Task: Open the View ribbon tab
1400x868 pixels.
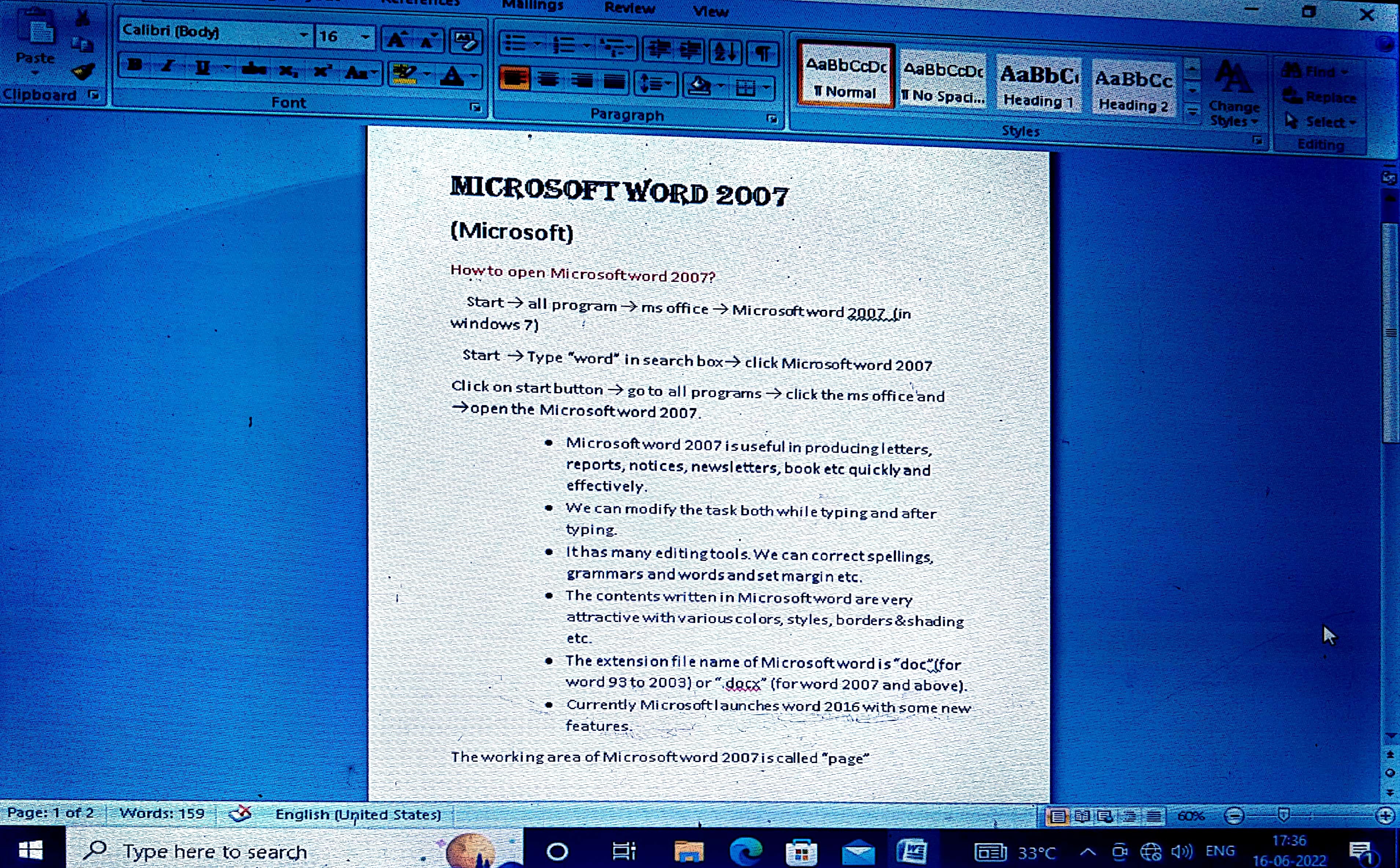Action: [x=711, y=11]
